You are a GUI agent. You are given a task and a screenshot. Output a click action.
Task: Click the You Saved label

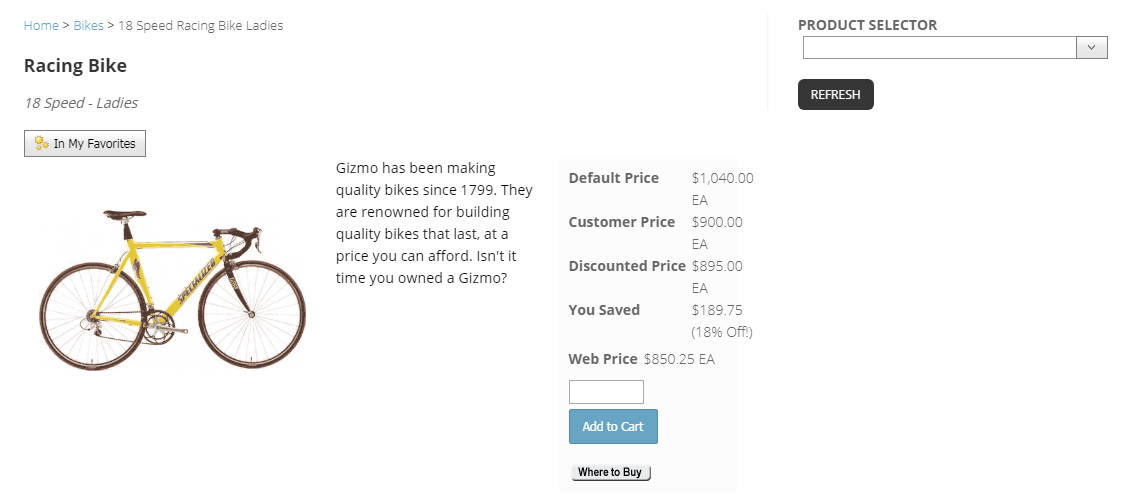pyautogui.click(x=604, y=310)
